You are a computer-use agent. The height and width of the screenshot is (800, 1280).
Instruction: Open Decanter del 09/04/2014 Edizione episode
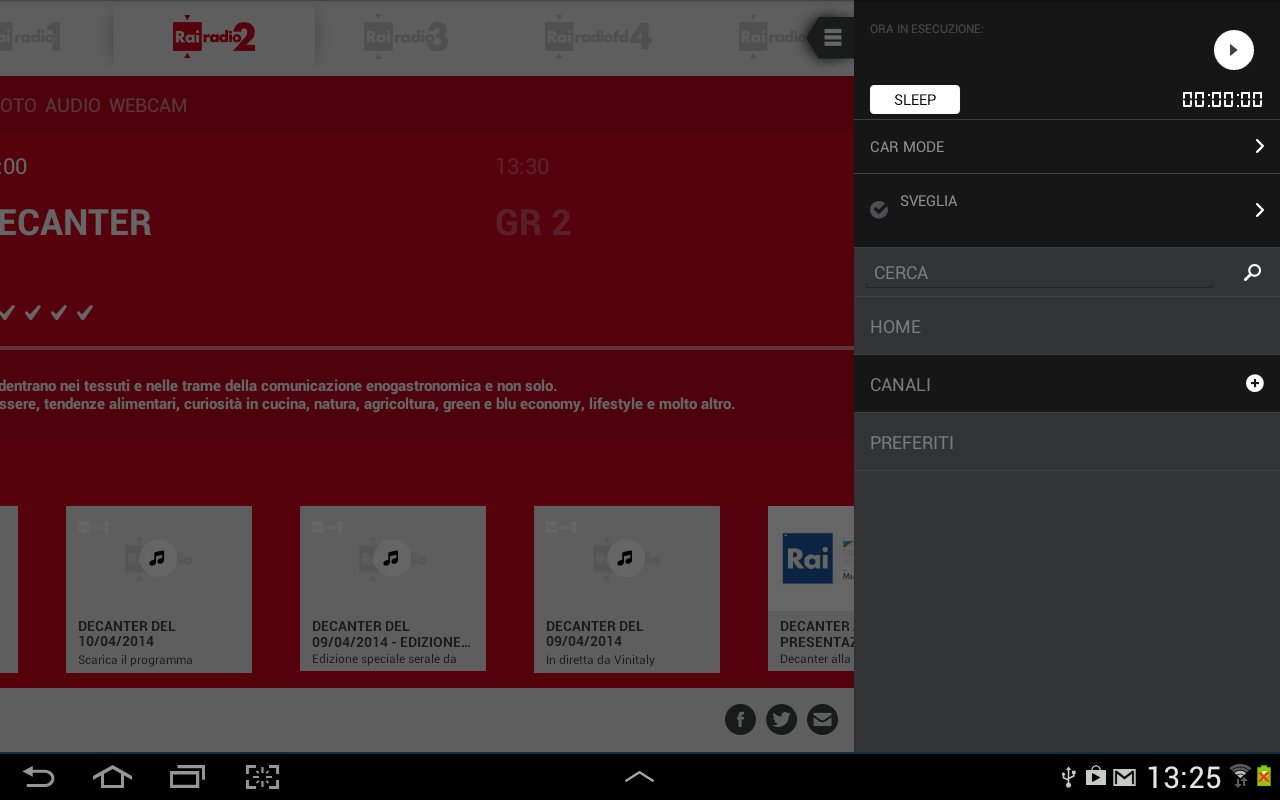coord(393,589)
